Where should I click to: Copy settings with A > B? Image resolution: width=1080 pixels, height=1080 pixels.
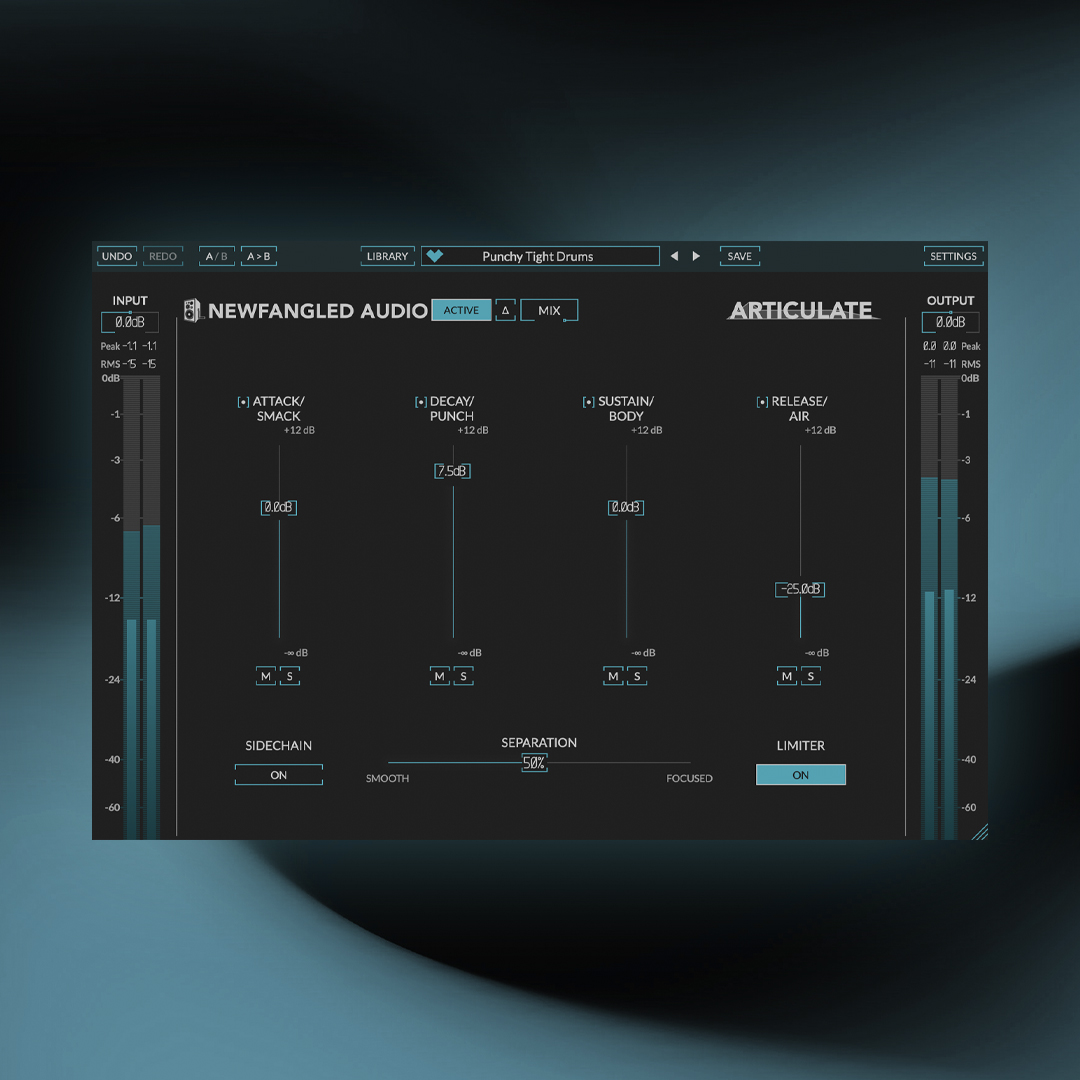click(x=258, y=256)
